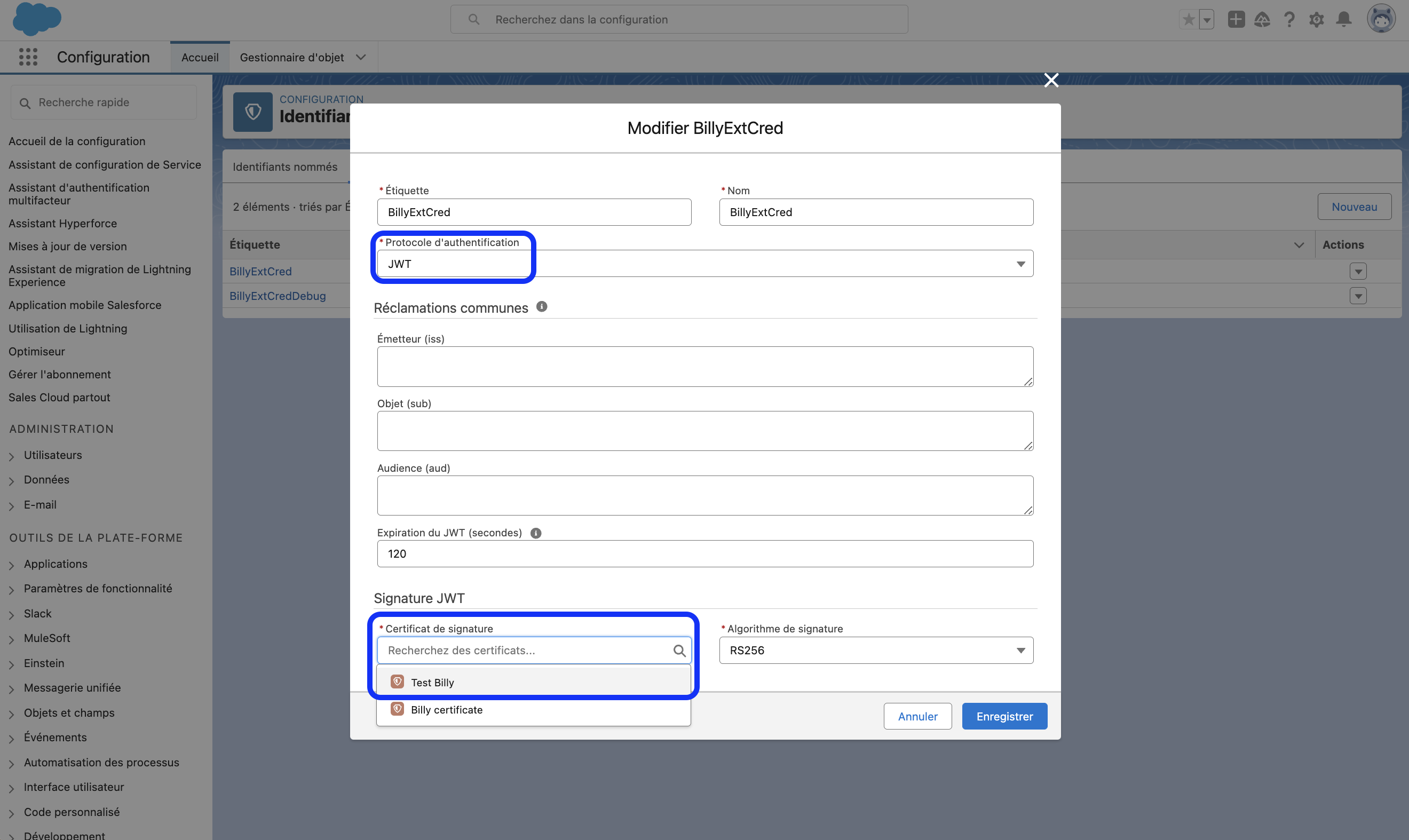1409x840 pixels.
Task: Click the Objet (sub) text area
Action: click(705, 431)
